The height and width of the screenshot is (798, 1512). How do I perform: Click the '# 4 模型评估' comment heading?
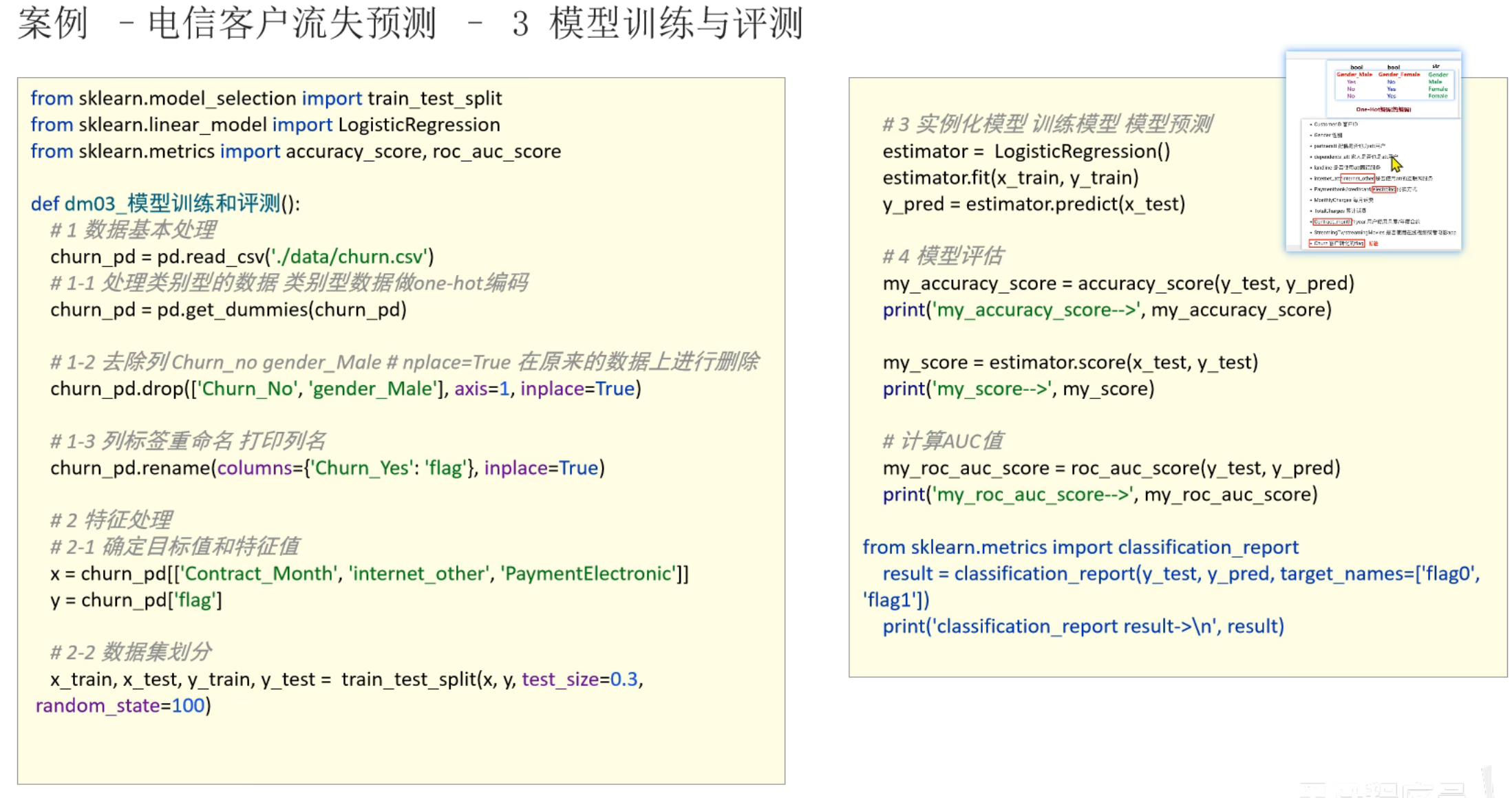[x=942, y=257]
